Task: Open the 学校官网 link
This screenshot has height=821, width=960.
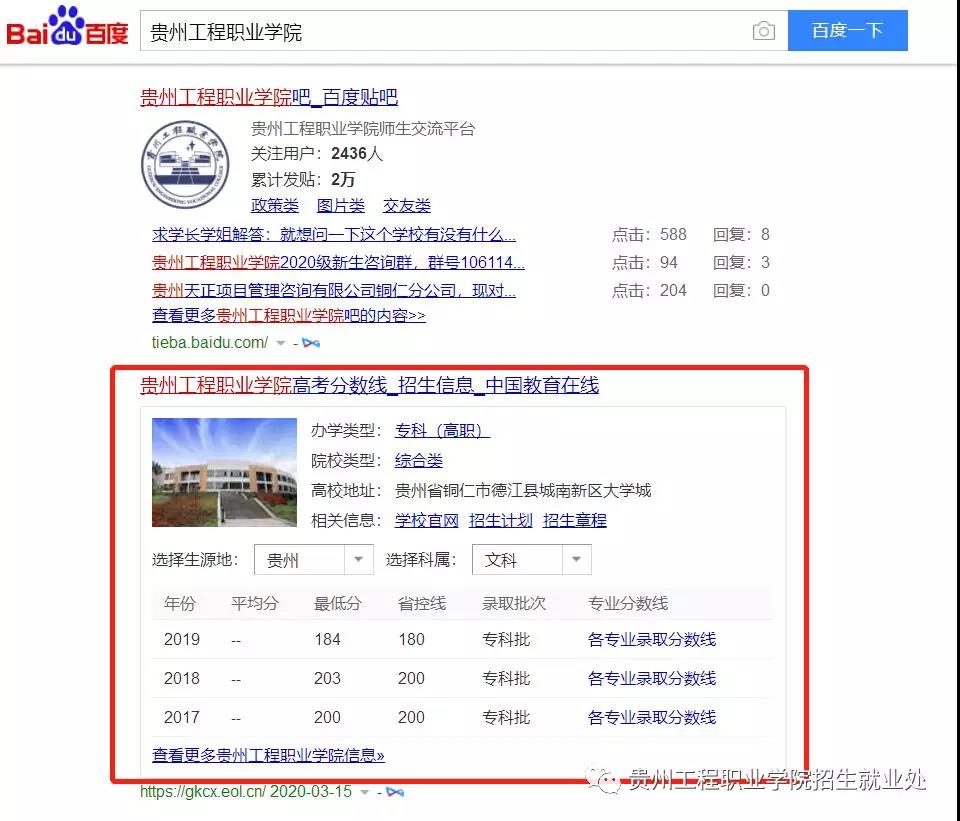Action: click(x=426, y=520)
